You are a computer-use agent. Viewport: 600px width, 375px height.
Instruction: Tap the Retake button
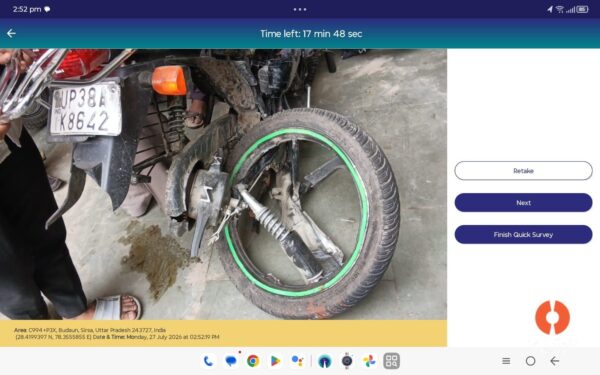[x=523, y=171]
